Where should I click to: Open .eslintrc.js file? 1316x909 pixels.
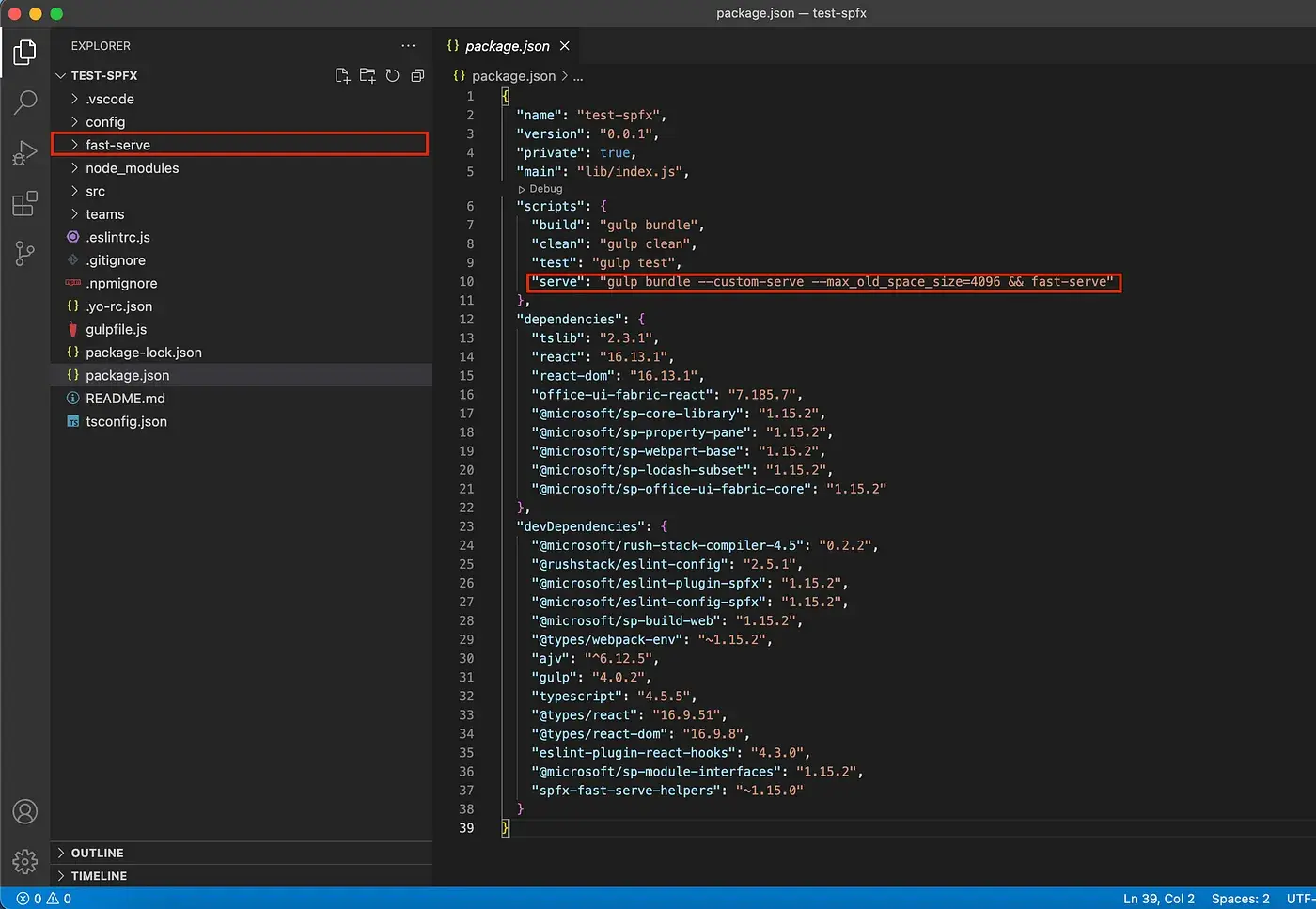[x=242, y=237]
